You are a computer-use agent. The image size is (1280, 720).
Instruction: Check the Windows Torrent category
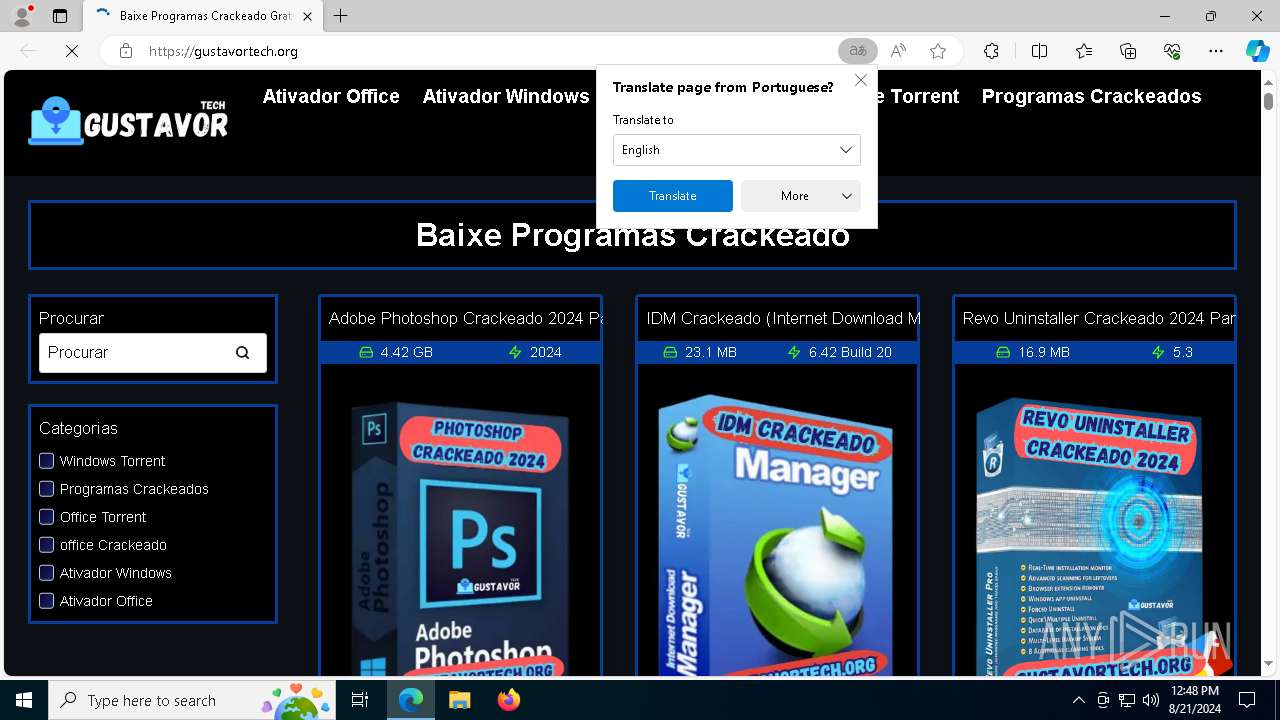click(46, 460)
